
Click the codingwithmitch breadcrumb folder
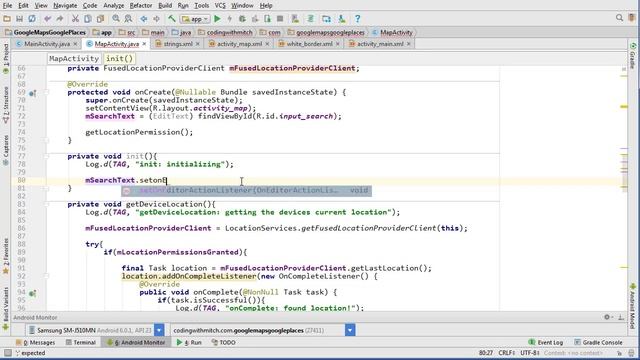[x=225, y=32]
